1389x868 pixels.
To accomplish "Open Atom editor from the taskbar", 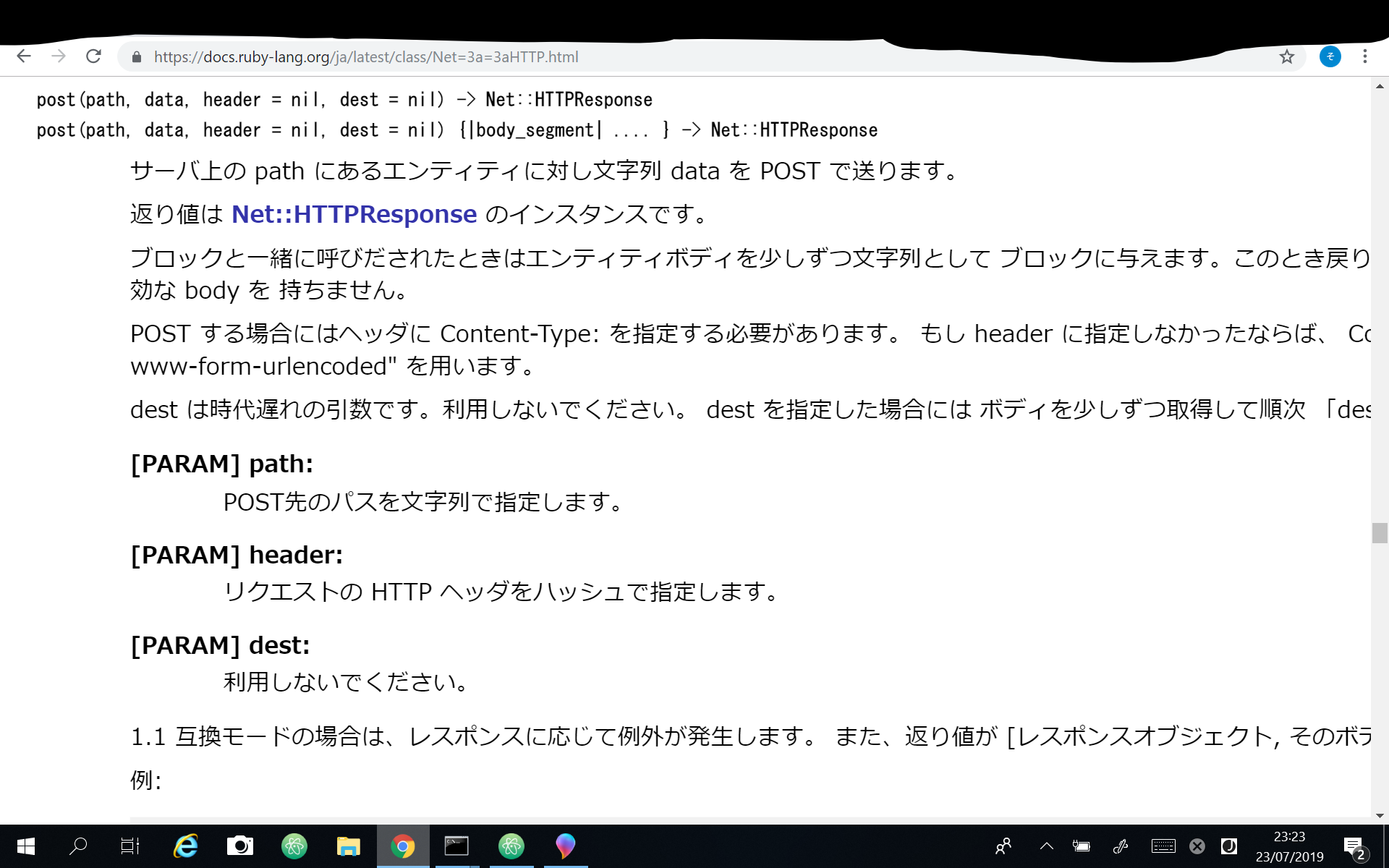I will click(x=294, y=846).
